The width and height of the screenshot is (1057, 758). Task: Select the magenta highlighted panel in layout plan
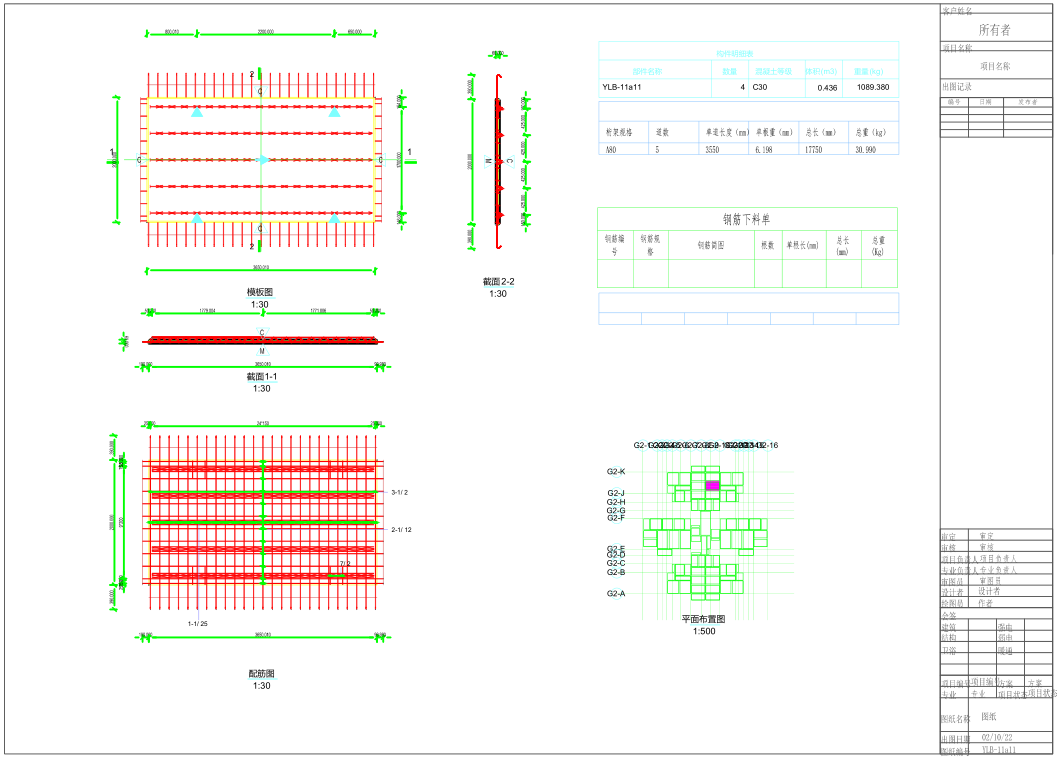[x=712, y=486]
